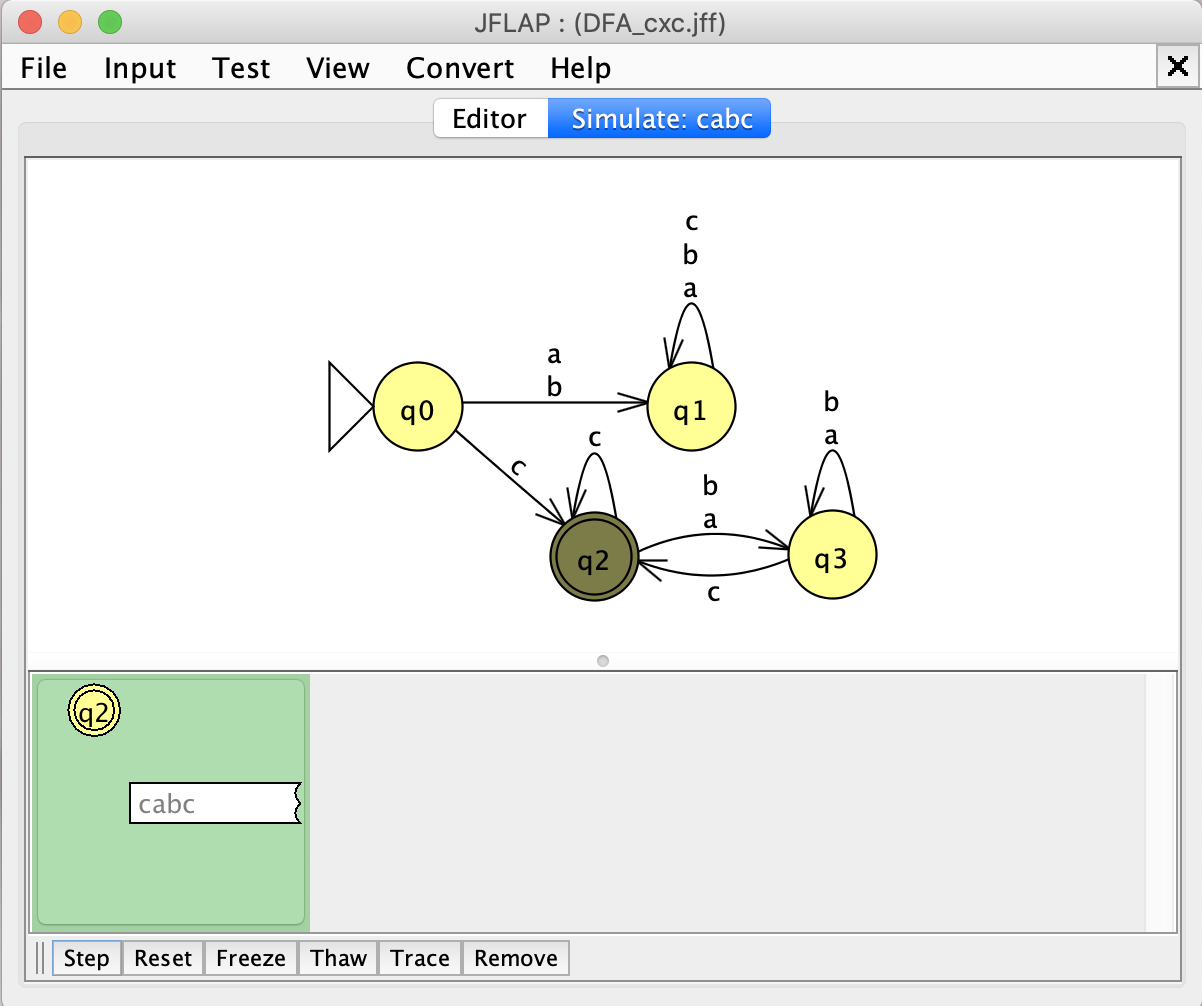Click the macOS red close window button

(31, 22)
